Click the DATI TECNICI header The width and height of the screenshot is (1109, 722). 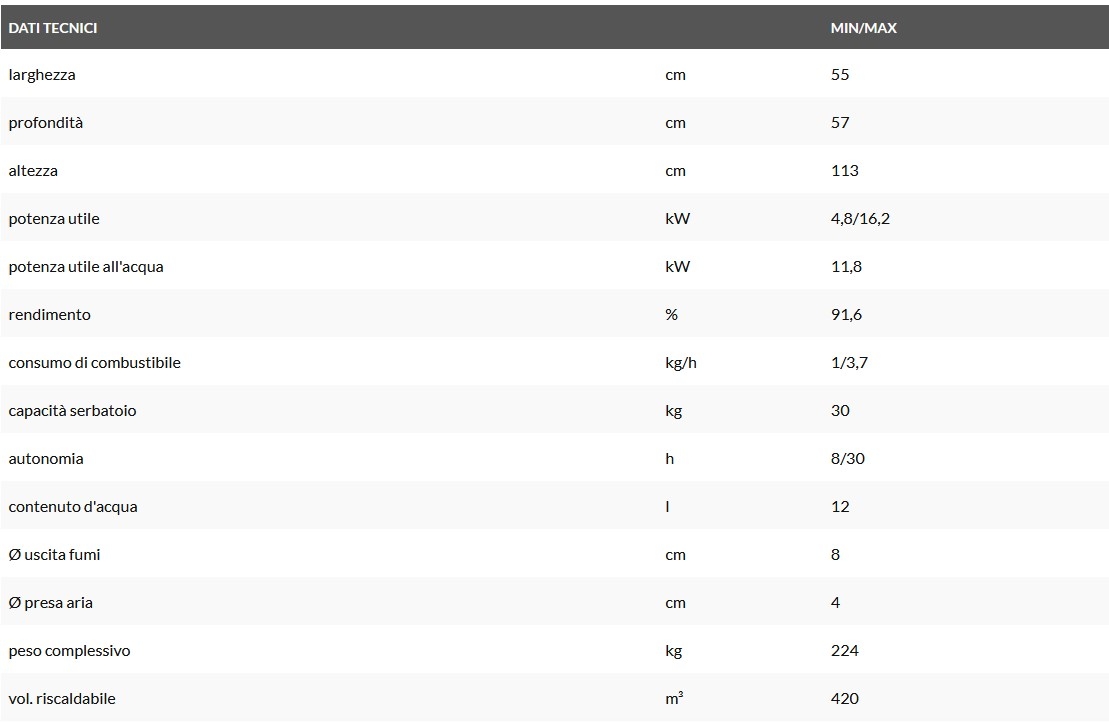(x=53, y=28)
